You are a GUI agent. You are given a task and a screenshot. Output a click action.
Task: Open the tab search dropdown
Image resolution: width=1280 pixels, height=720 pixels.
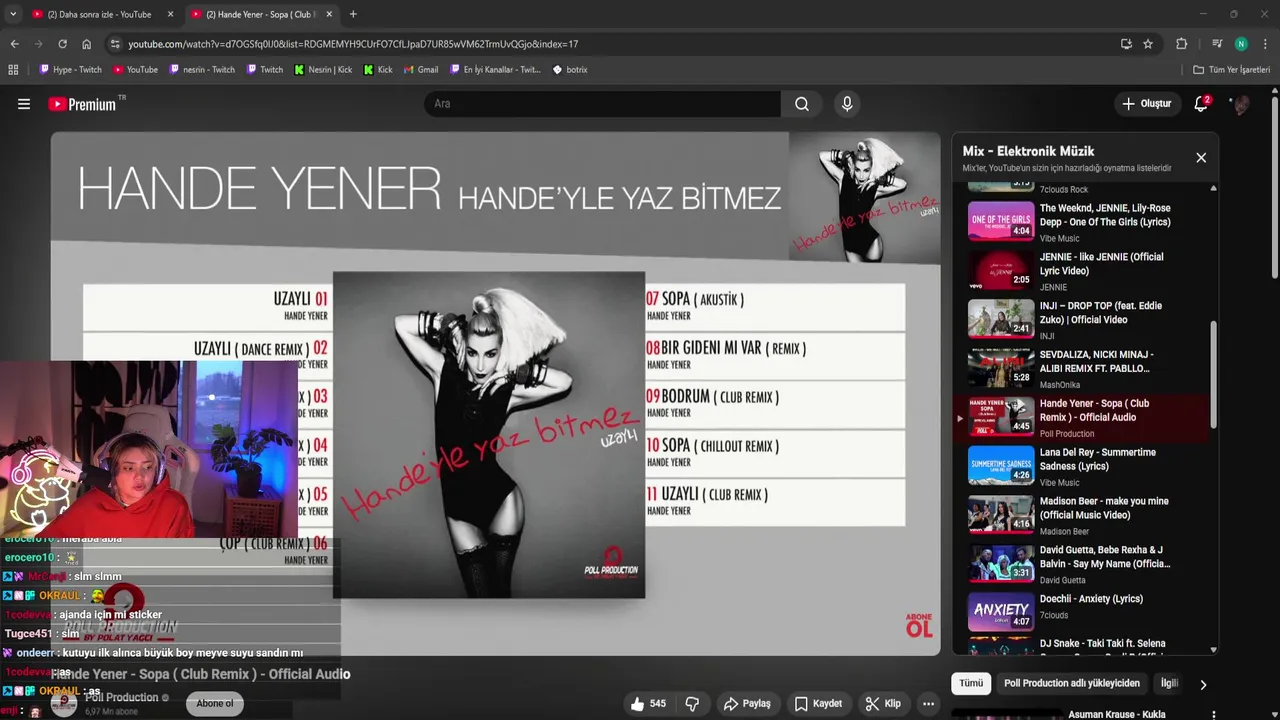(x=13, y=14)
